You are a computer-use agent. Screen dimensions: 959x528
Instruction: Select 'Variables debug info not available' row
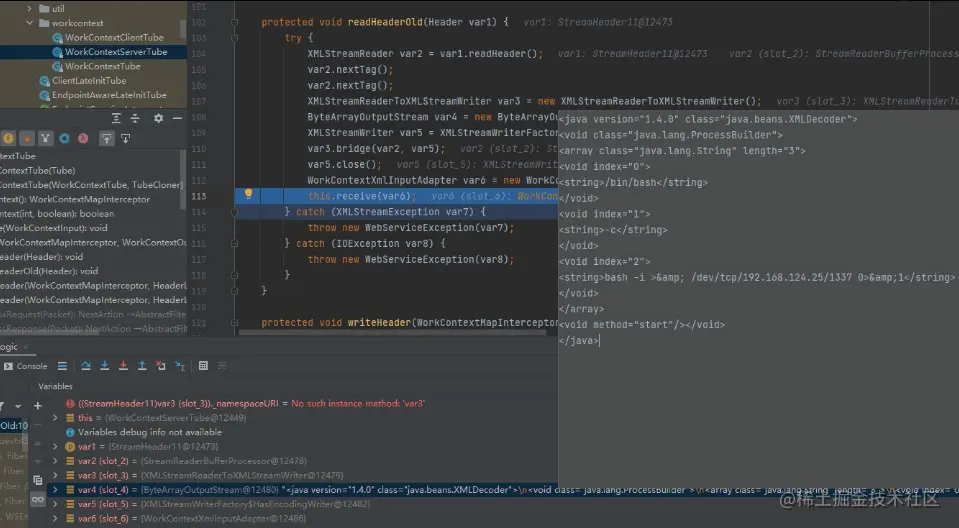point(144,432)
